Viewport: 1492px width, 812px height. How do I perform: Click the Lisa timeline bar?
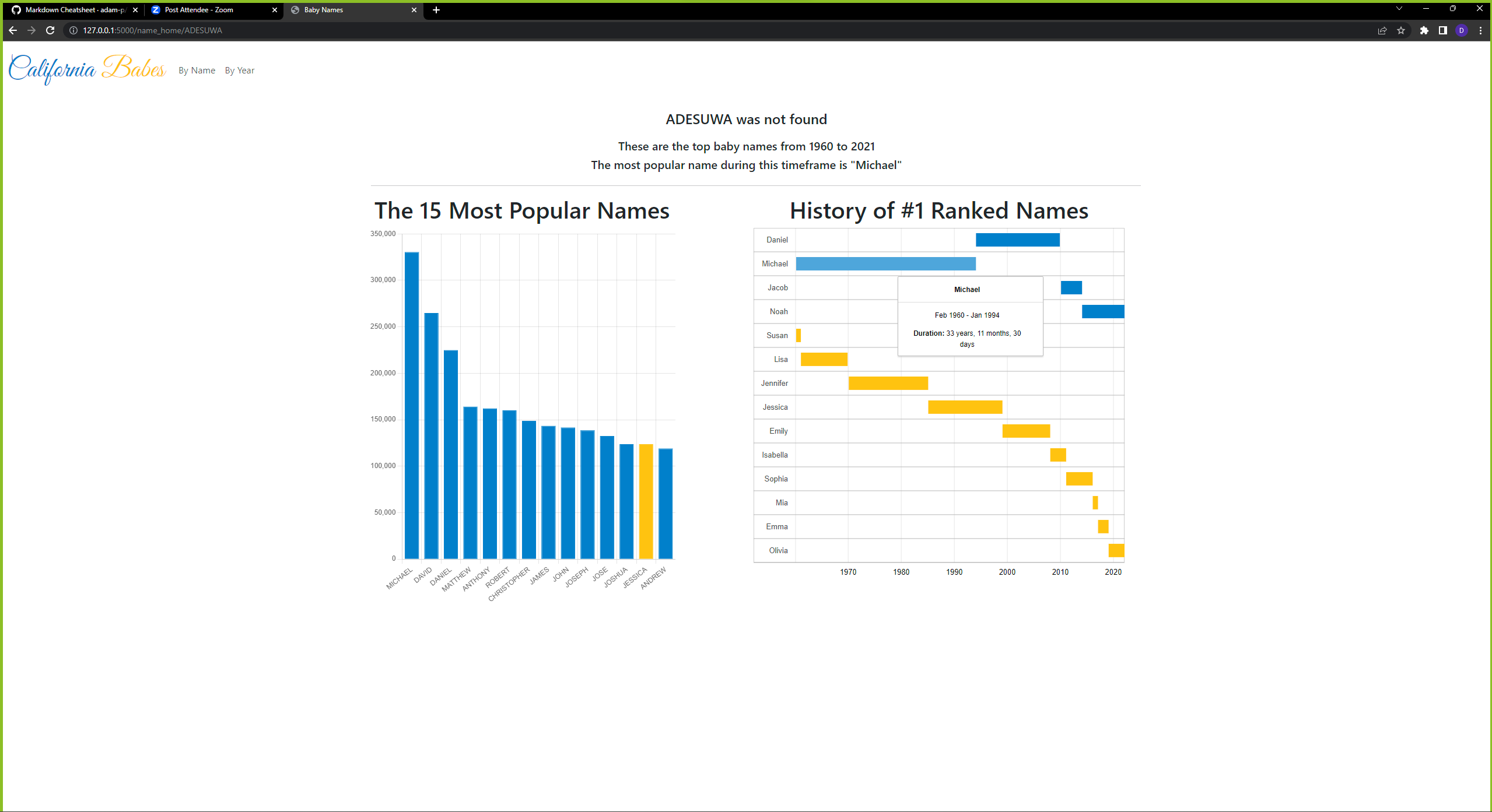coord(824,359)
